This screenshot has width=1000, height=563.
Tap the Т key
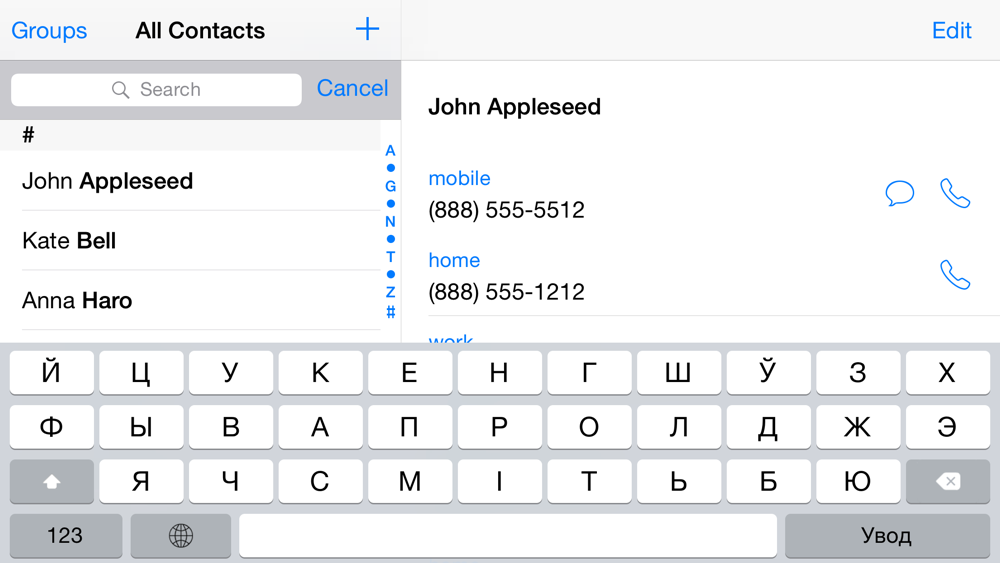pyautogui.click(x=589, y=481)
